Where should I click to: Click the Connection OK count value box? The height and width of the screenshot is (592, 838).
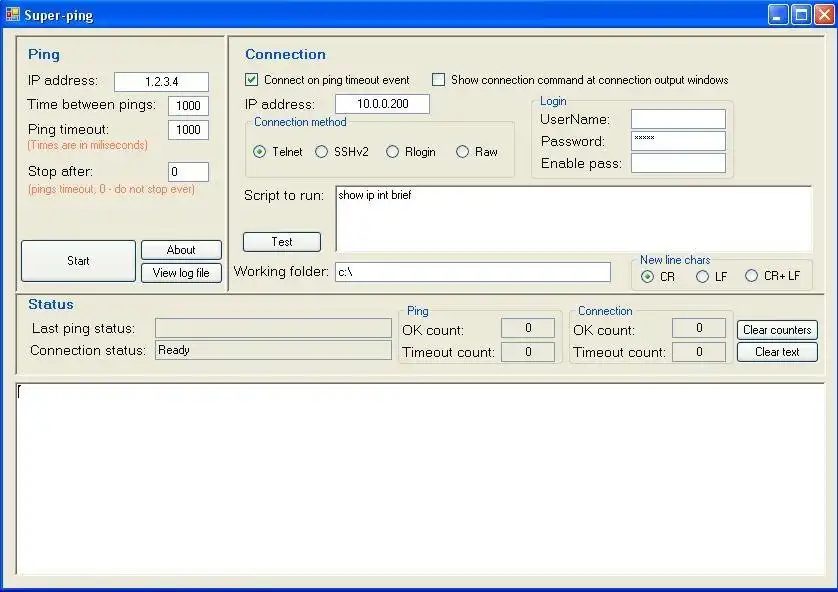pos(699,328)
